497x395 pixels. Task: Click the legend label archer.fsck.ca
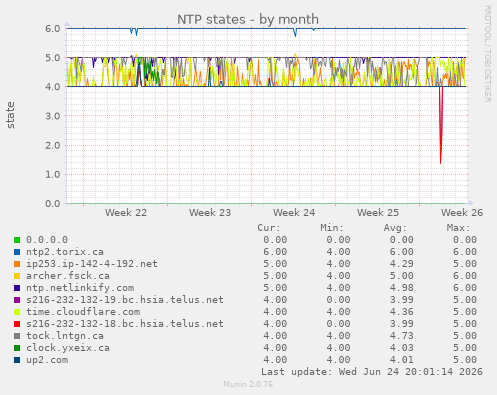[x=68, y=276]
